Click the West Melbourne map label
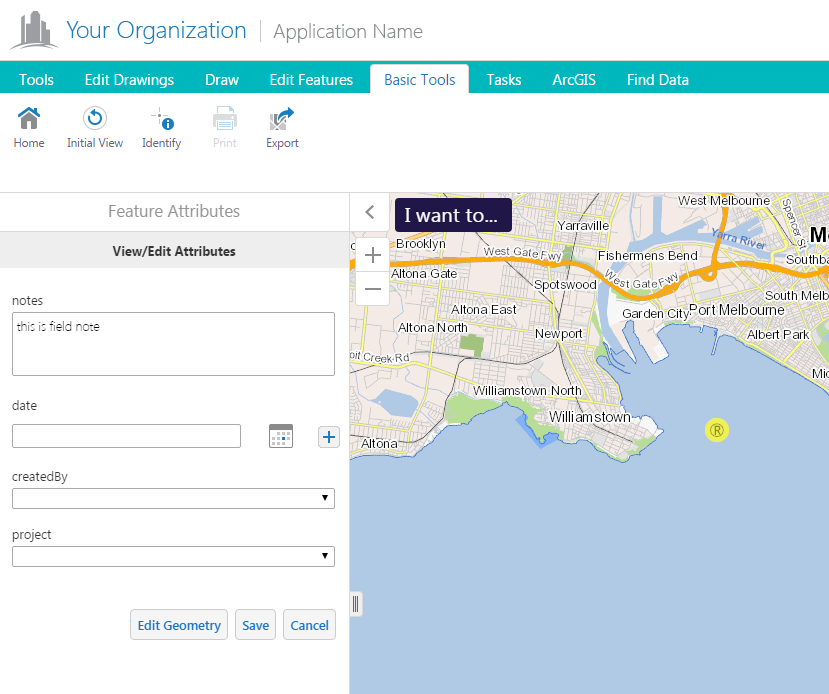829x694 pixels. click(x=724, y=201)
